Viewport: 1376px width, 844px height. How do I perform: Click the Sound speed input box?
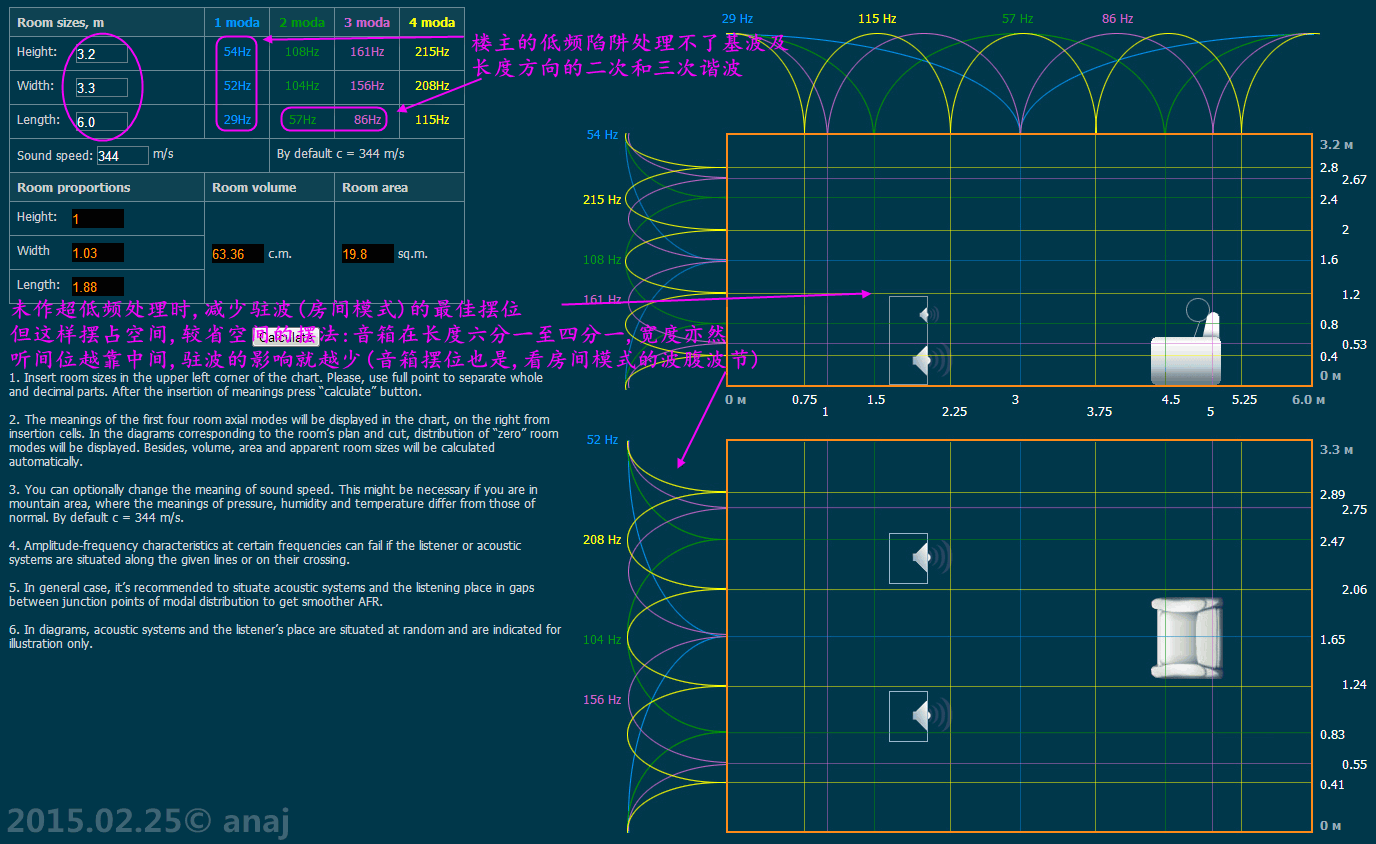[122, 155]
